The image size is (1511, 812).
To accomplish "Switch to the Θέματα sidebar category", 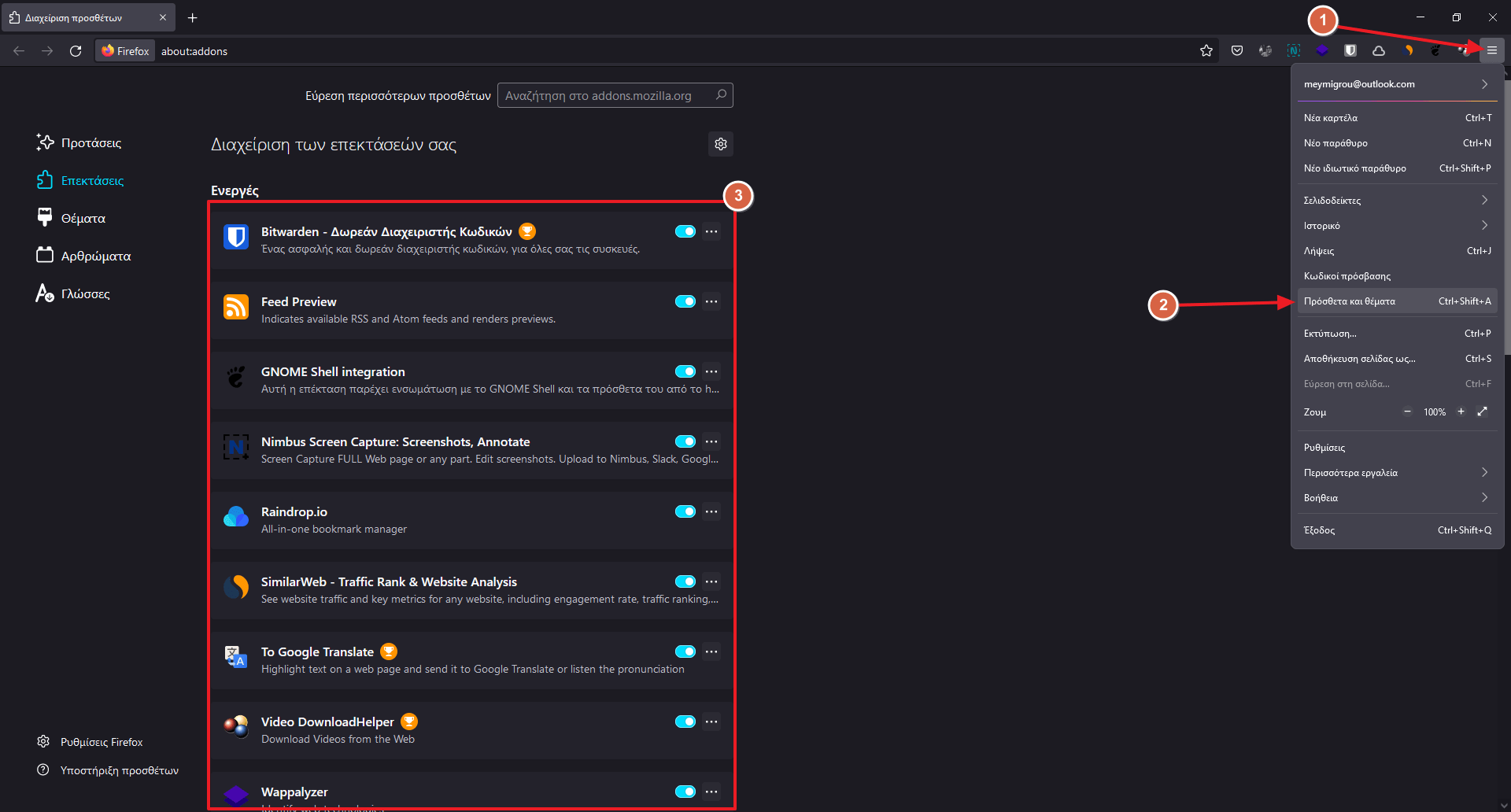I will pos(83,219).
